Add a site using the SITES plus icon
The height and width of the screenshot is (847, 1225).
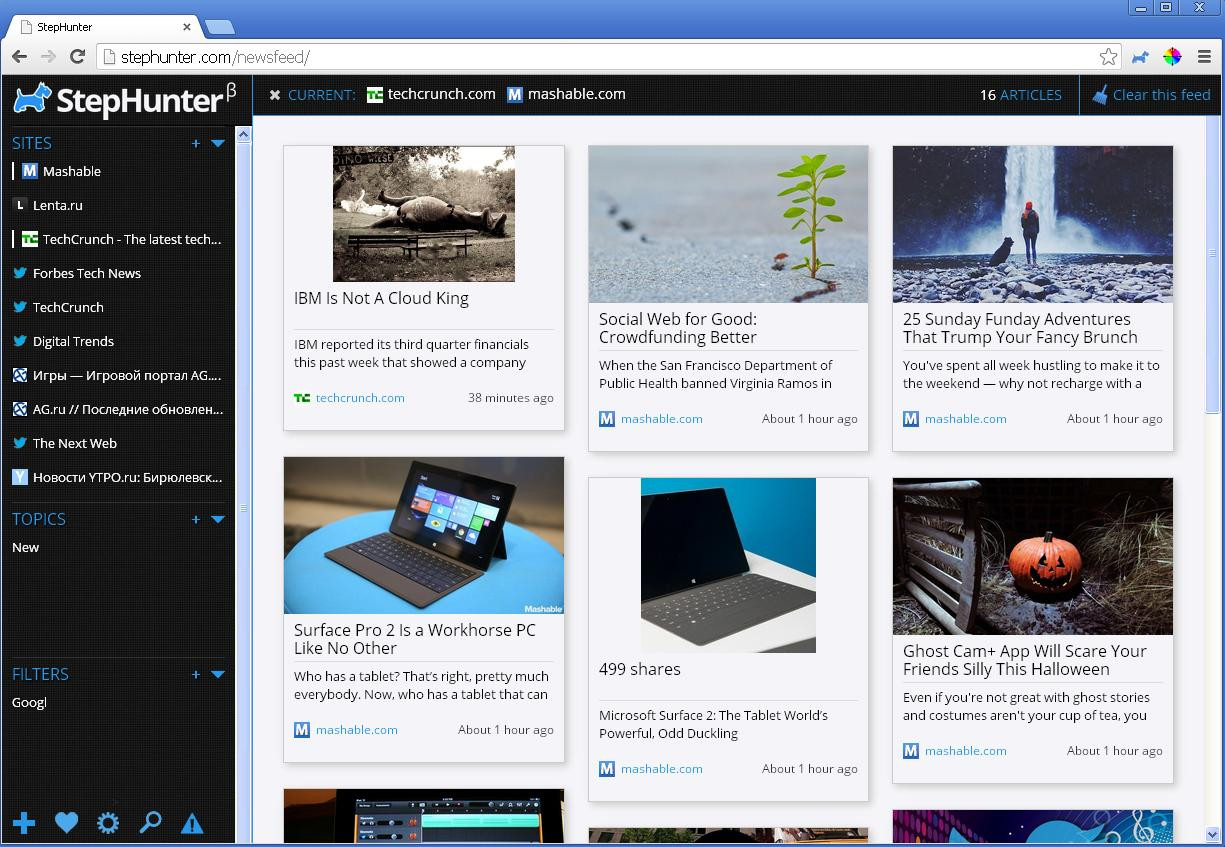(196, 144)
